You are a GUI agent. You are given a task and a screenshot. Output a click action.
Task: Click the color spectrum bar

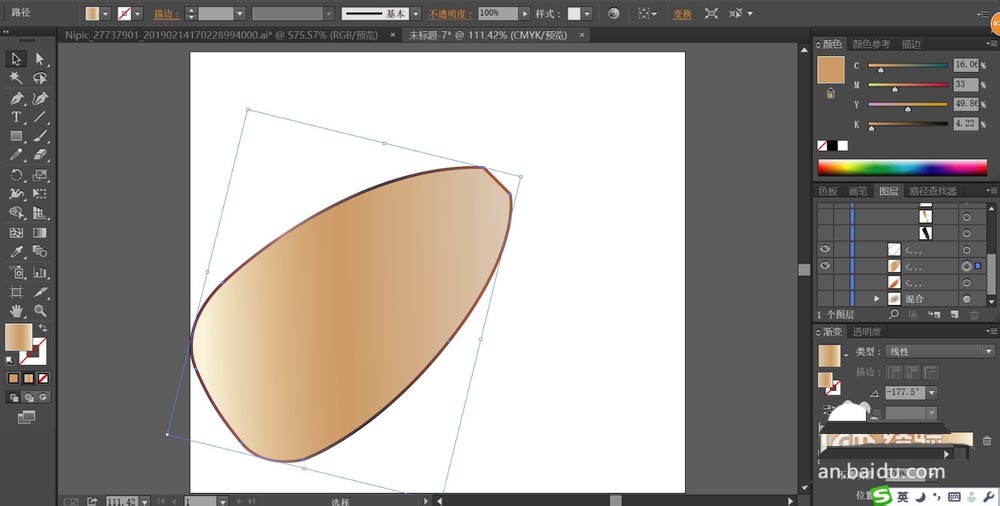point(902,168)
